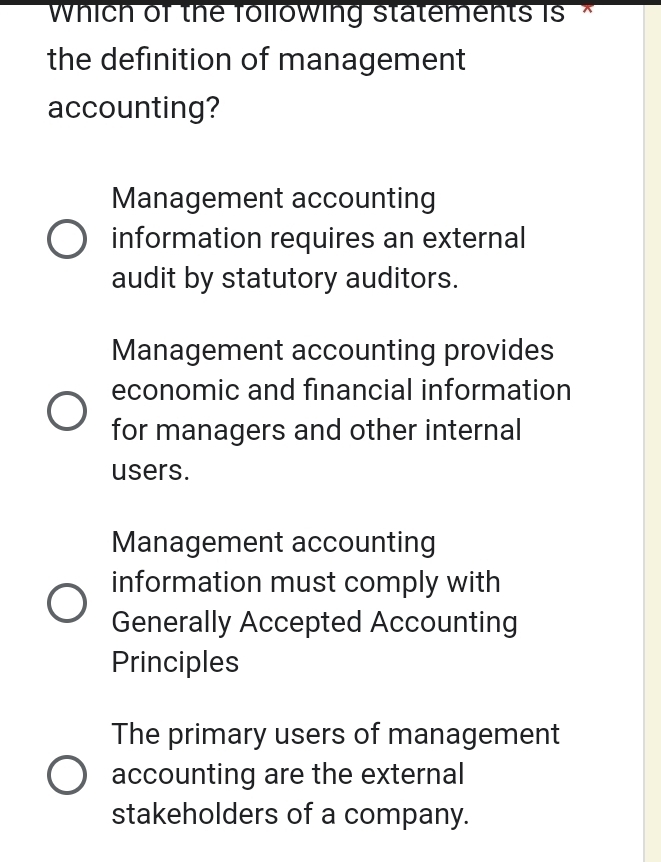Choose the radio for managers and internal users
Viewport: 661px width, 862px height.
(x=67, y=411)
